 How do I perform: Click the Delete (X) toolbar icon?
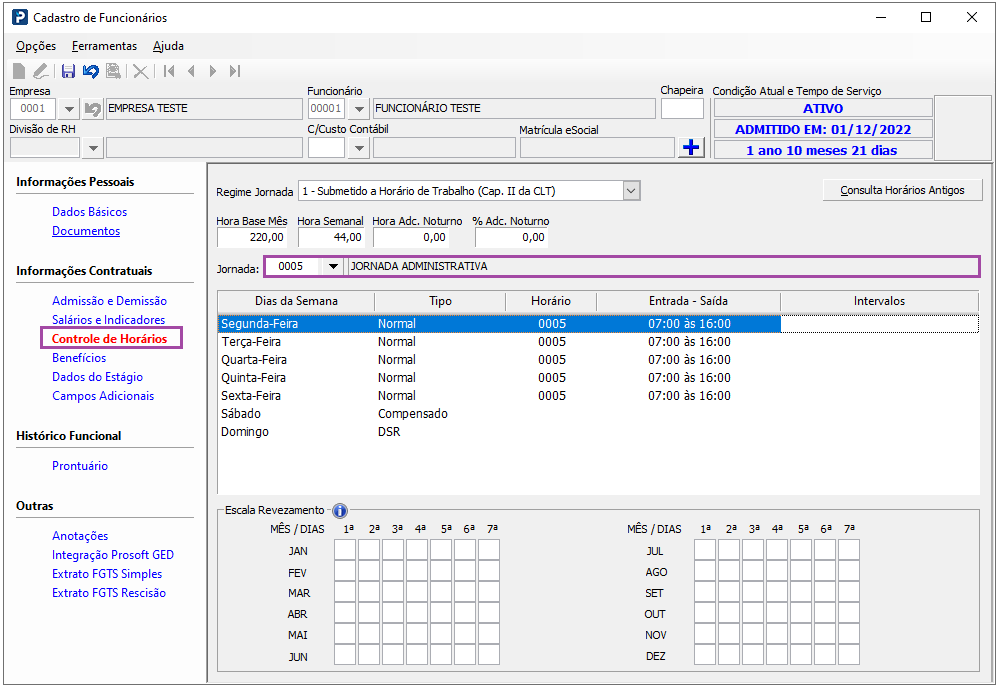click(141, 71)
